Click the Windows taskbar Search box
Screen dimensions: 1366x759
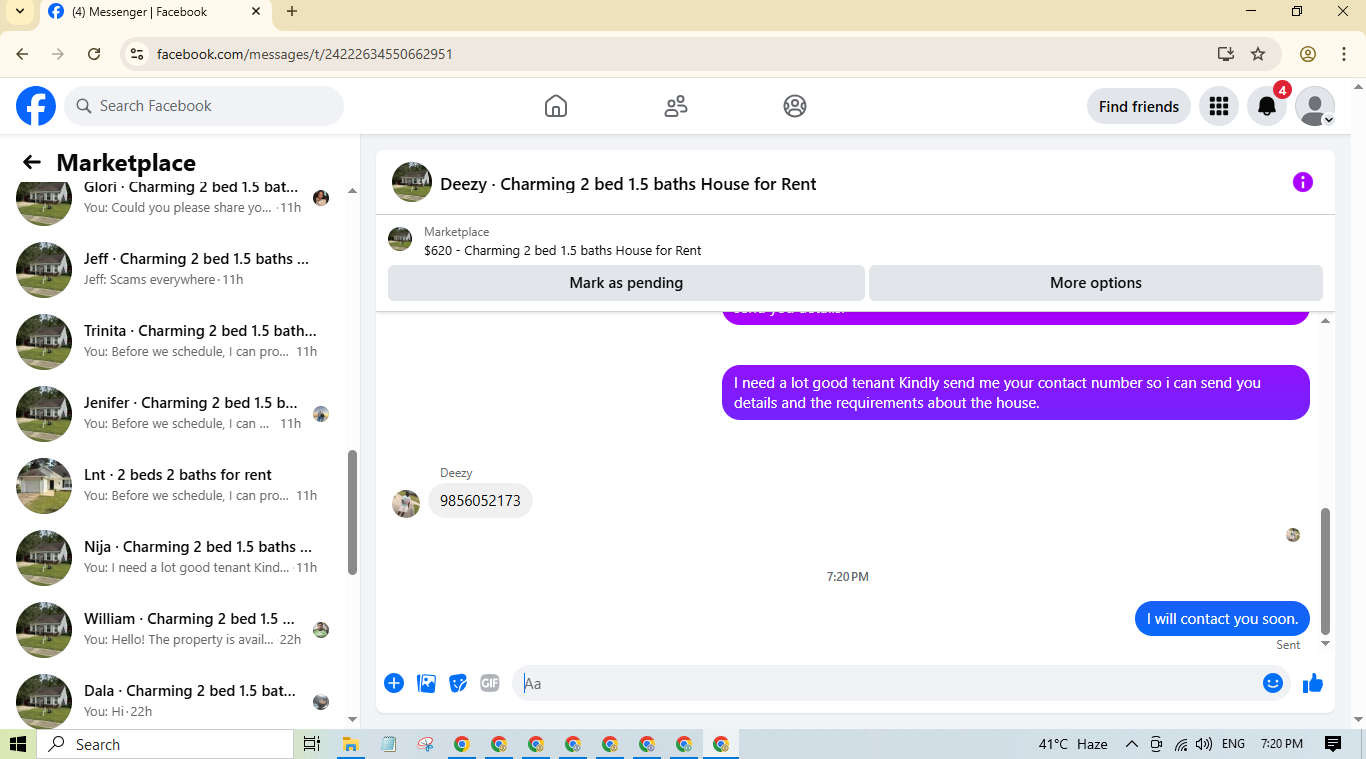pyautogui.click(x=166, y=744)
